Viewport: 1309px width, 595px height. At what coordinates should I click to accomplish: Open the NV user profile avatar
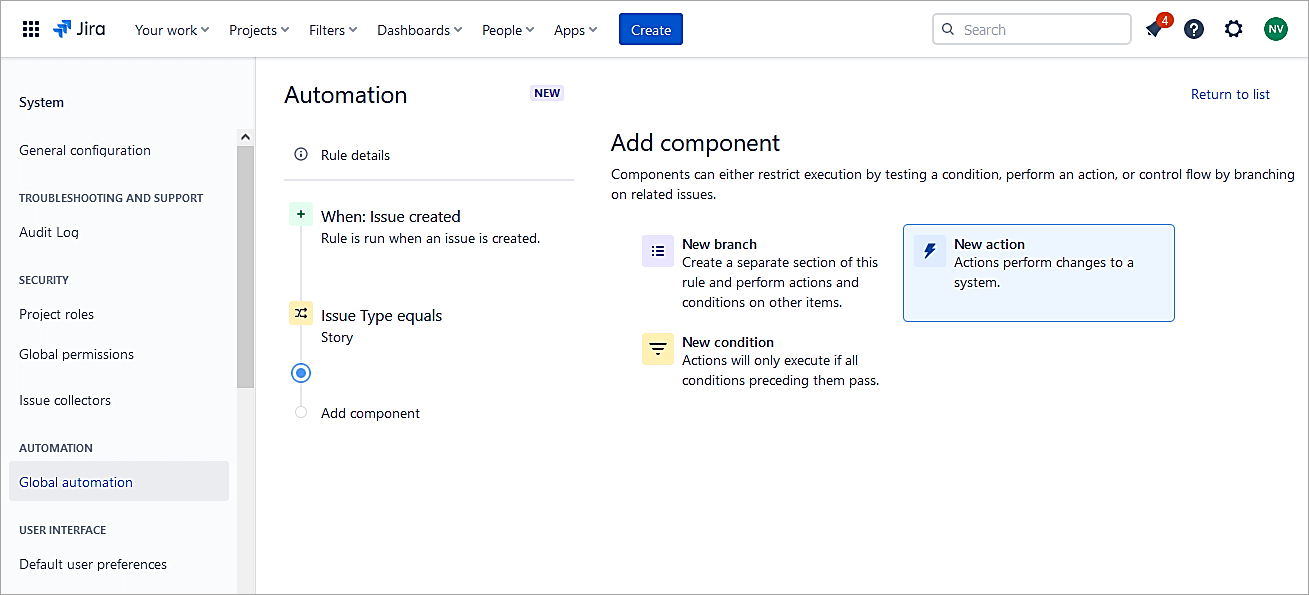point(1275,29)
